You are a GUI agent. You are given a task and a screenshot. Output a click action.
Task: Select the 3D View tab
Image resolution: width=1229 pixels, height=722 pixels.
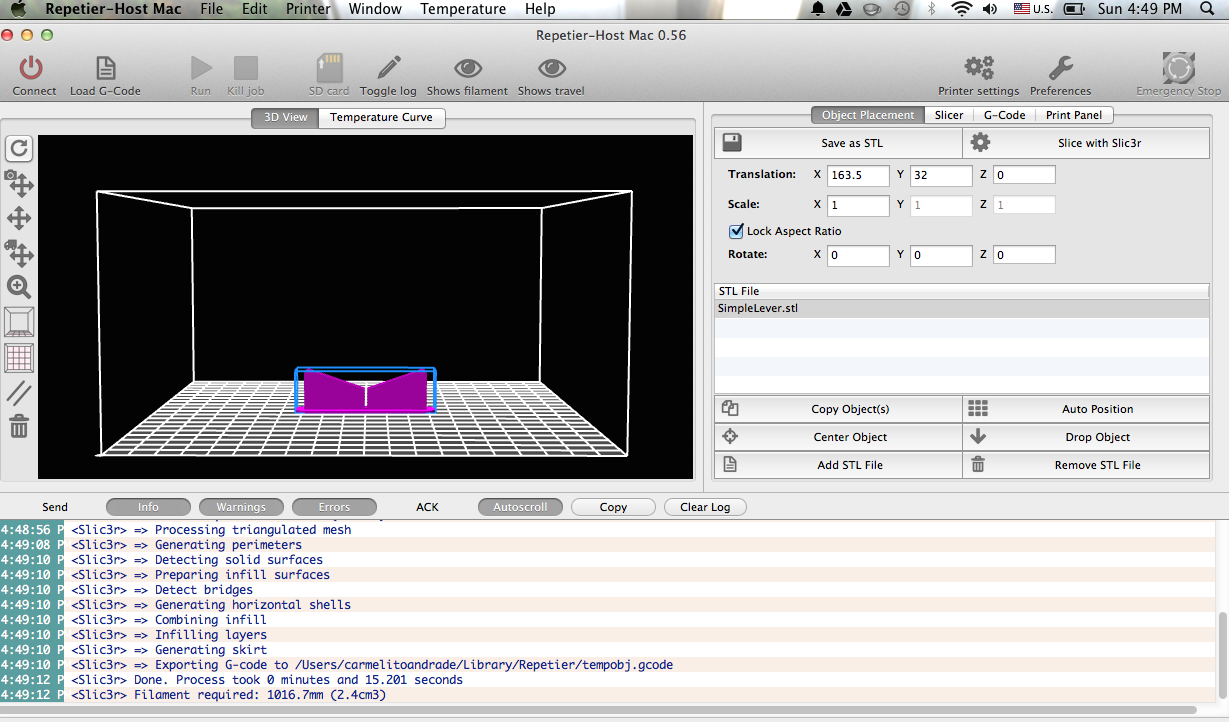[285, 117]
